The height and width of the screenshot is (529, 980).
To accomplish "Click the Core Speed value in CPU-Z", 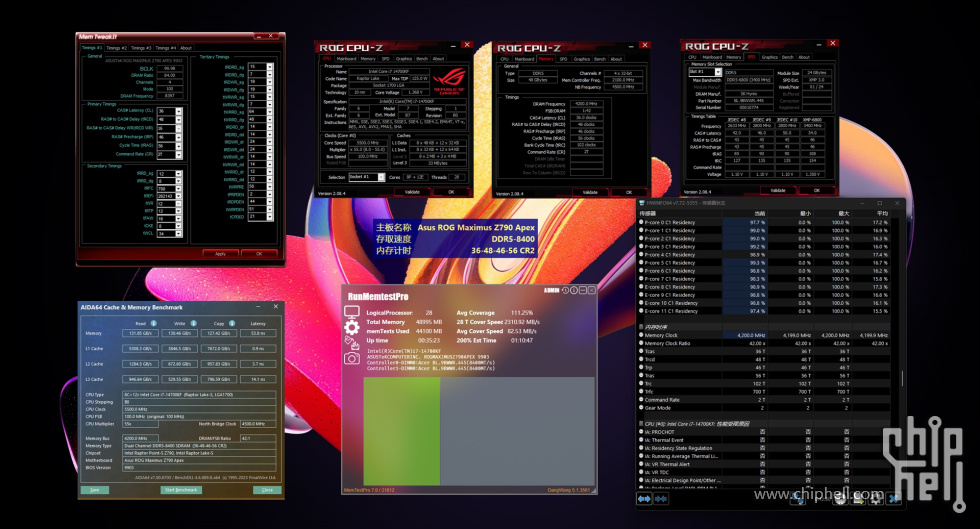I will click(366, 143).
